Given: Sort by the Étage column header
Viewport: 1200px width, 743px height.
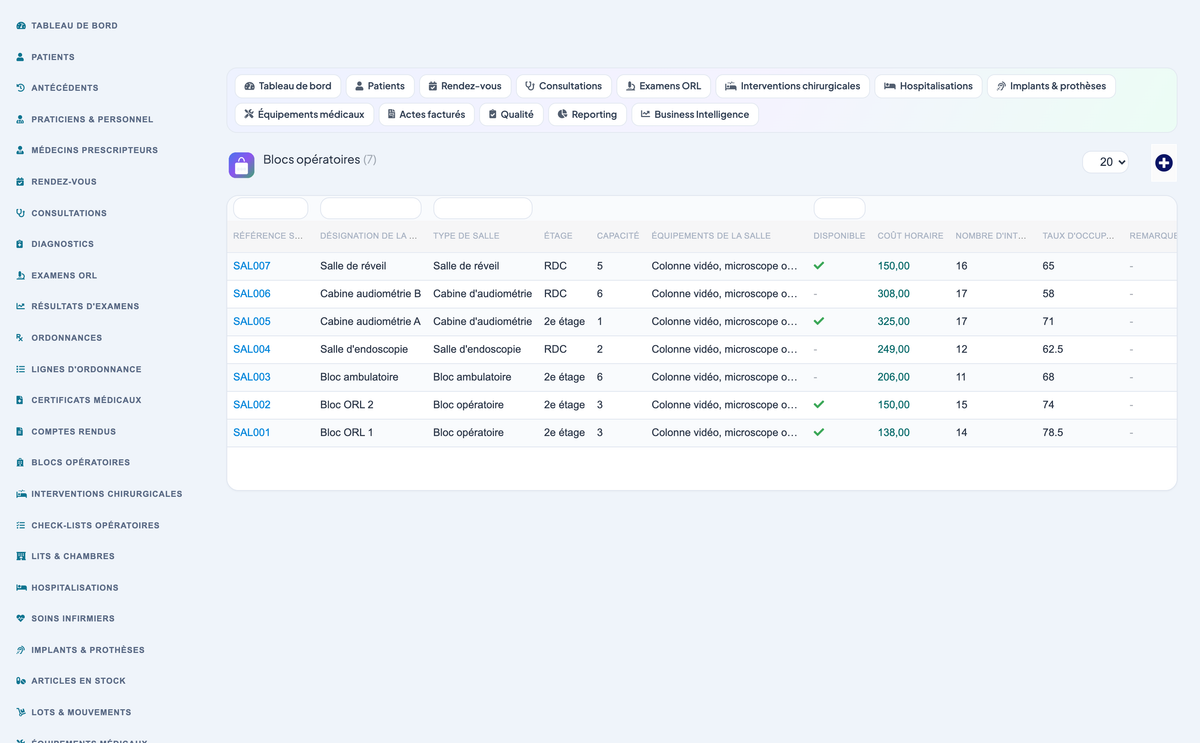Looking at the screenshot, I should pyautogui.click(x=558, y=236).
